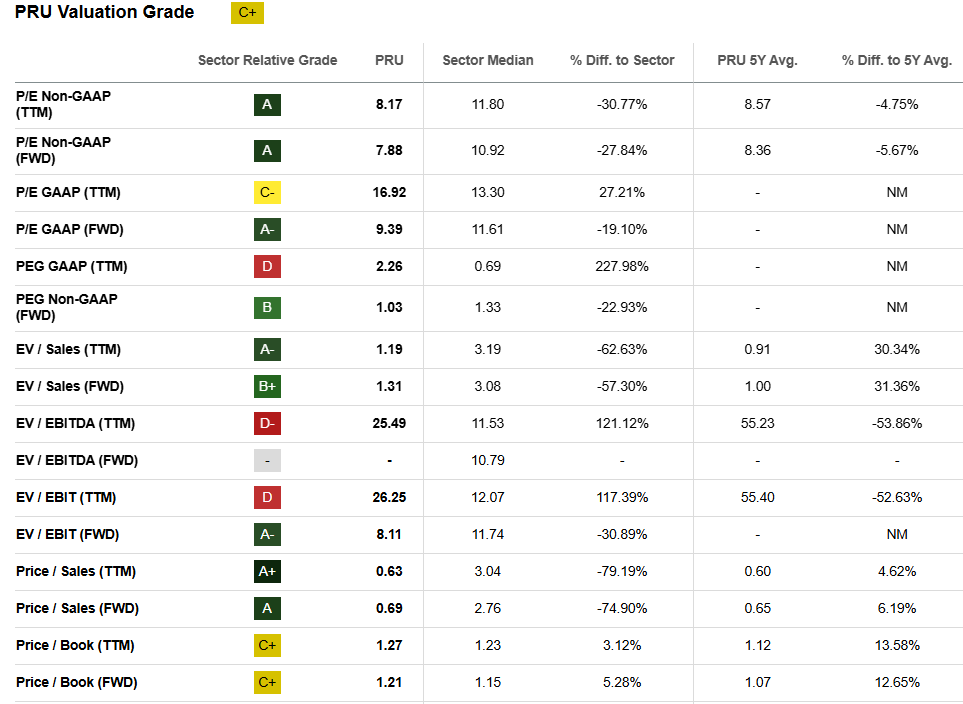Image resolution: width=963 pixels, height=704 pixels.
Task: Select the % Diff. to 5Y Avg. header
Action: tap(896, 60)
